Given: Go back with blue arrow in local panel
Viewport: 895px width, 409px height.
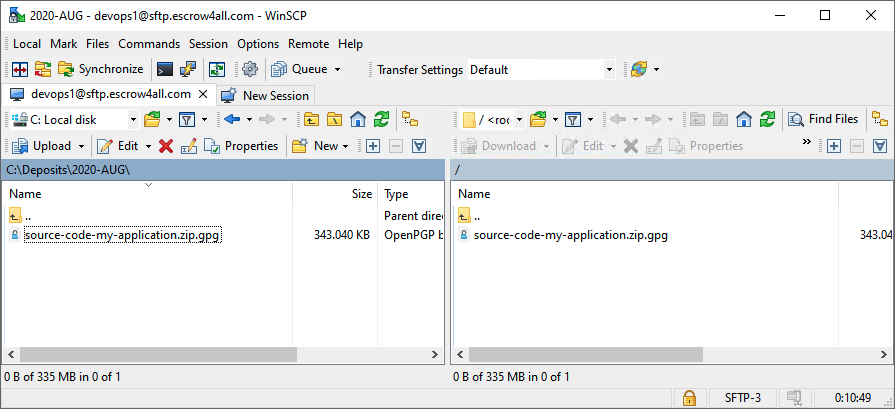Looking at the screenshot, I should (x=232, y=119).
